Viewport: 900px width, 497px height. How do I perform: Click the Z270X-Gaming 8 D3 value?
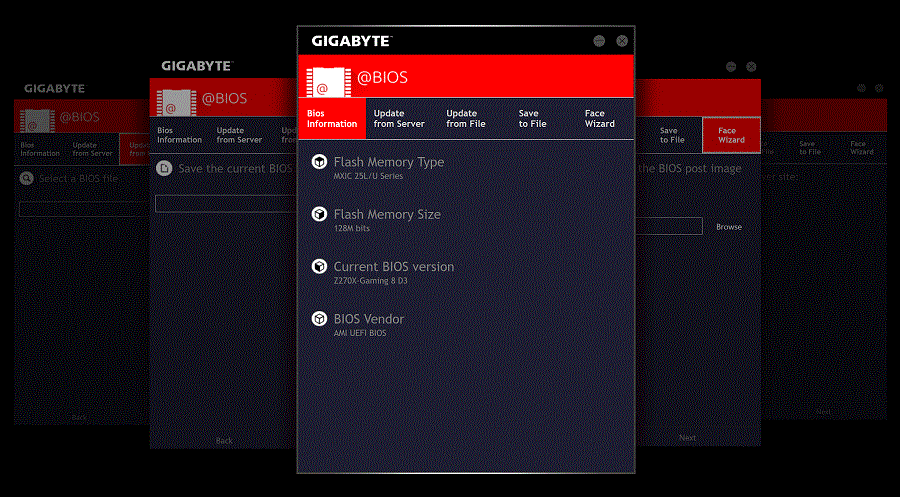tap(370, 281)
